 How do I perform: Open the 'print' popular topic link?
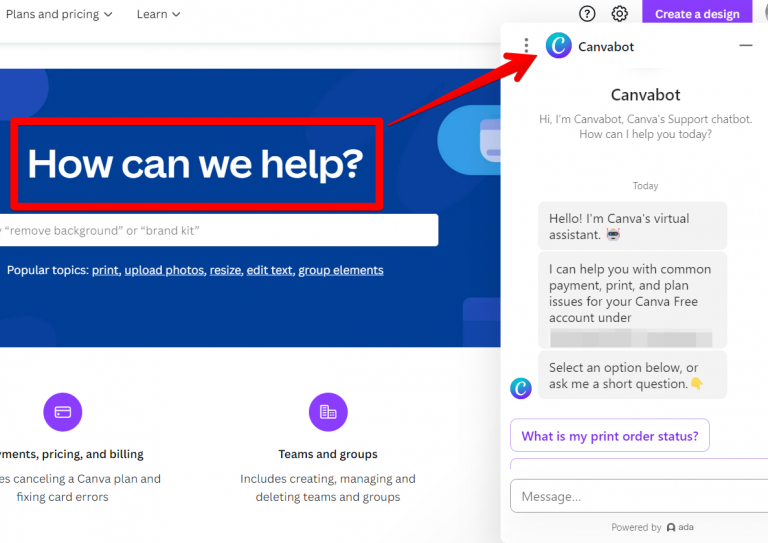pos(105,270)
